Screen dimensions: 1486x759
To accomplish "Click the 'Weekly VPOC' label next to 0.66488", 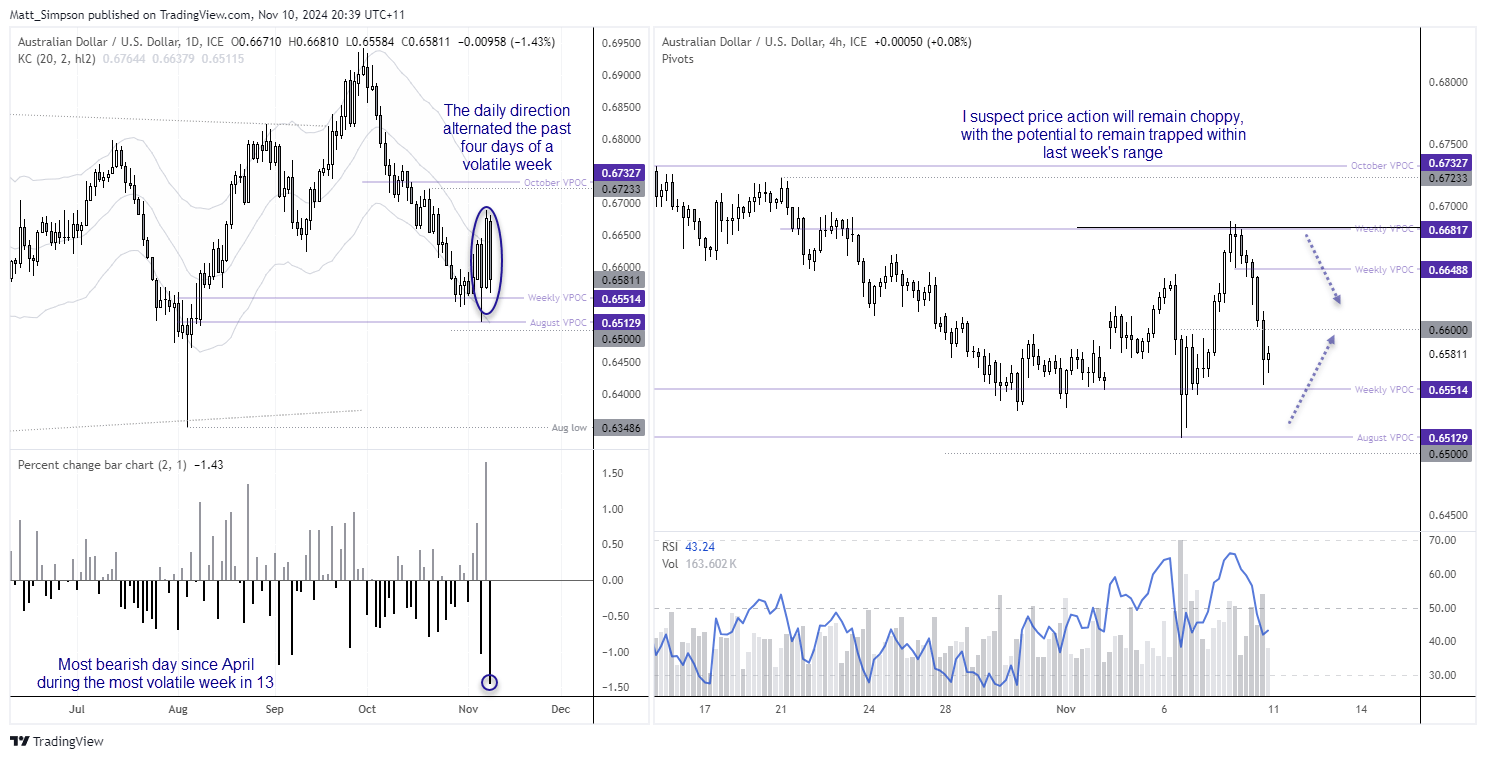I will point(1385,270).
